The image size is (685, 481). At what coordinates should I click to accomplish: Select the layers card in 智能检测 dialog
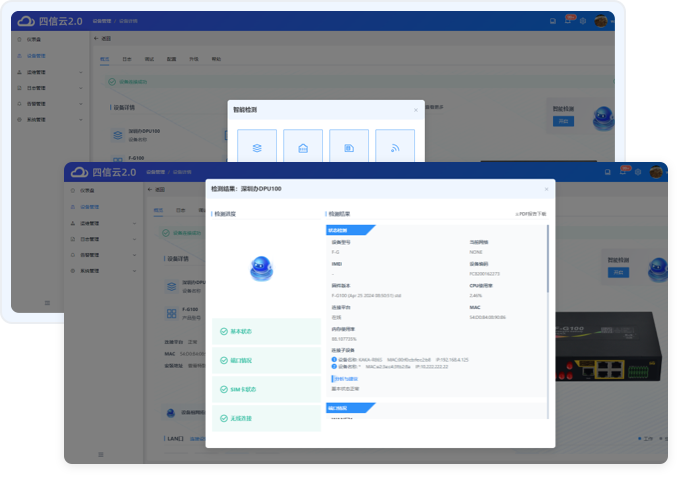257,146
